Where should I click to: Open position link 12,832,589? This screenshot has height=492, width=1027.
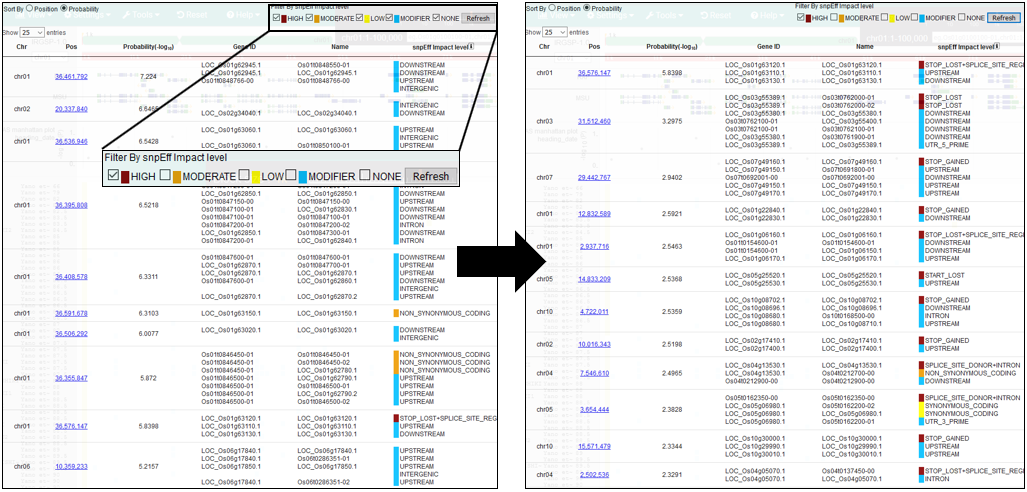click(x=594, y=214)
